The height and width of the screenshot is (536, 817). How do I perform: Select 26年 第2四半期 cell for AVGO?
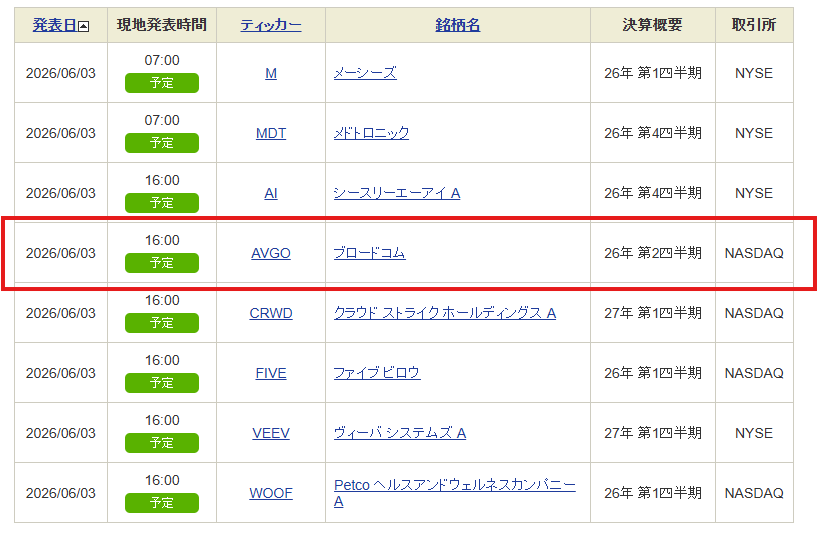(x=653, y=253)
